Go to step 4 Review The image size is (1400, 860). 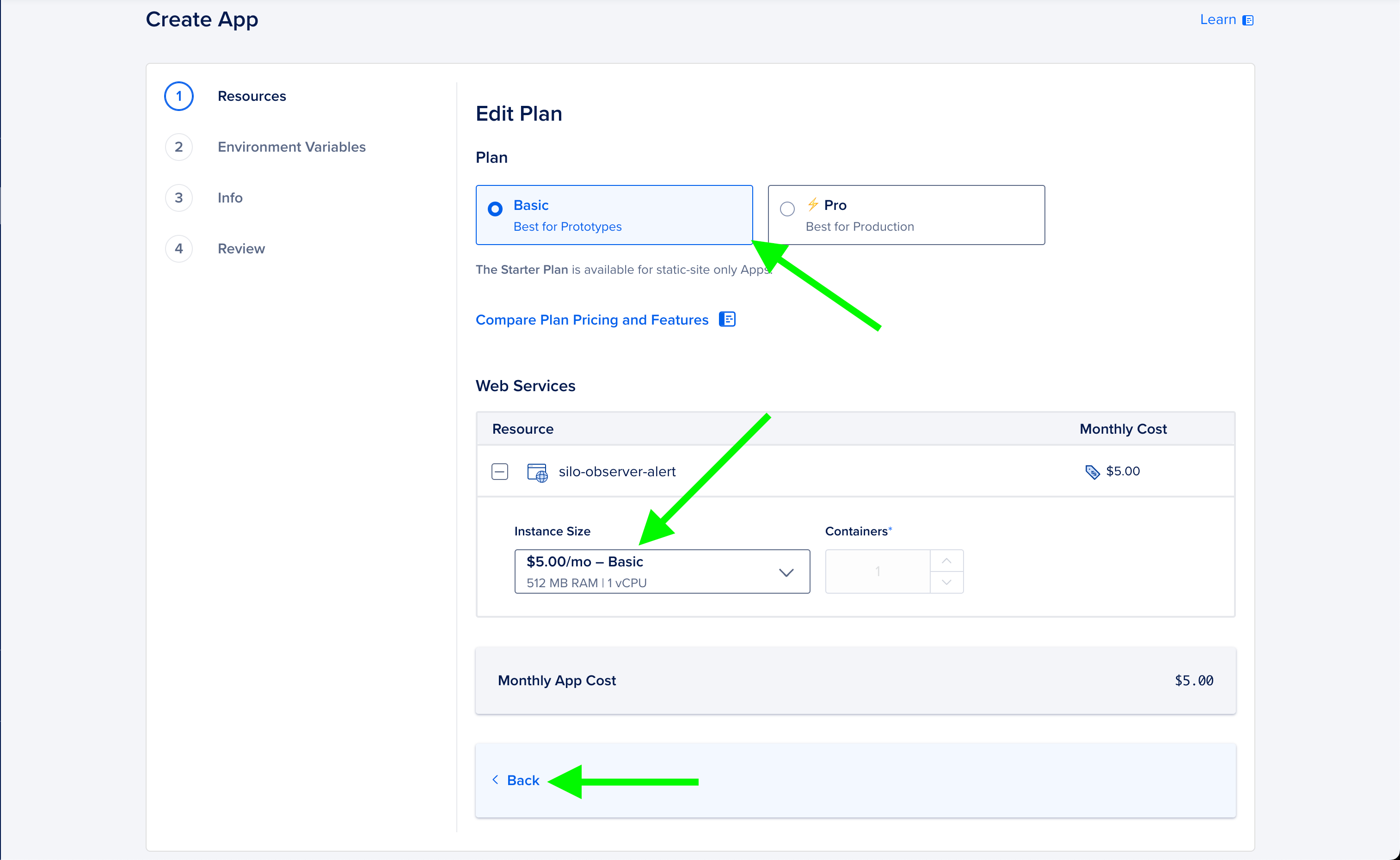point(241,249)
